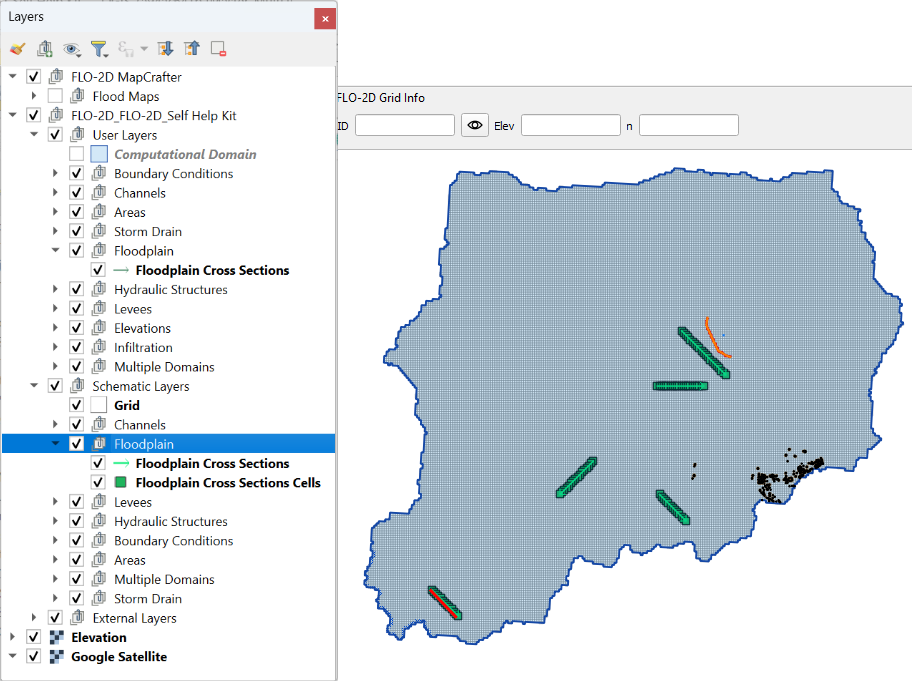This screenshot has width=912, height=681.
Task: Click the Add Group toolbar icon
Action: (44, 48)
